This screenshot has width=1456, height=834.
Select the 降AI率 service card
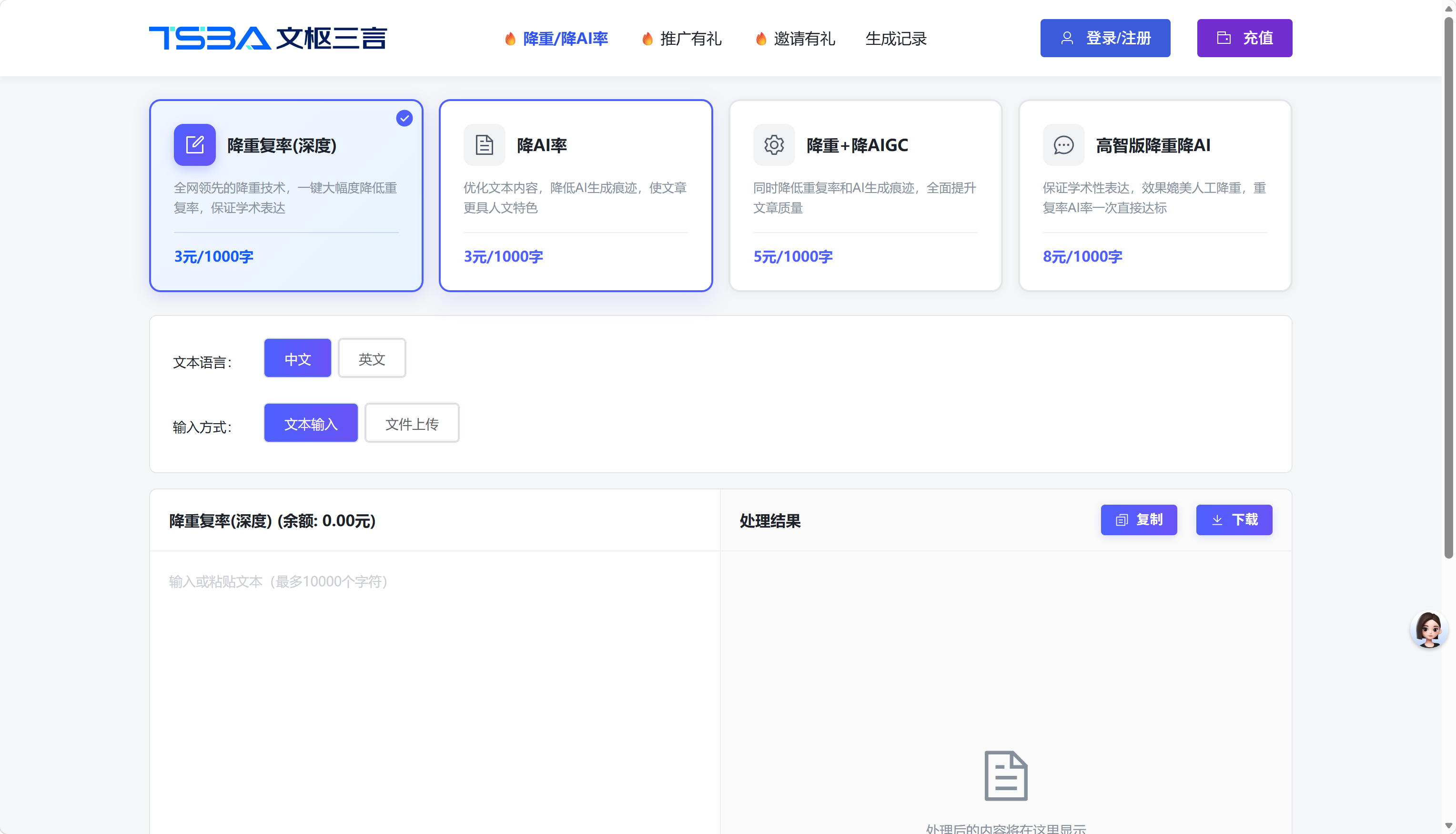pos(576,195)
